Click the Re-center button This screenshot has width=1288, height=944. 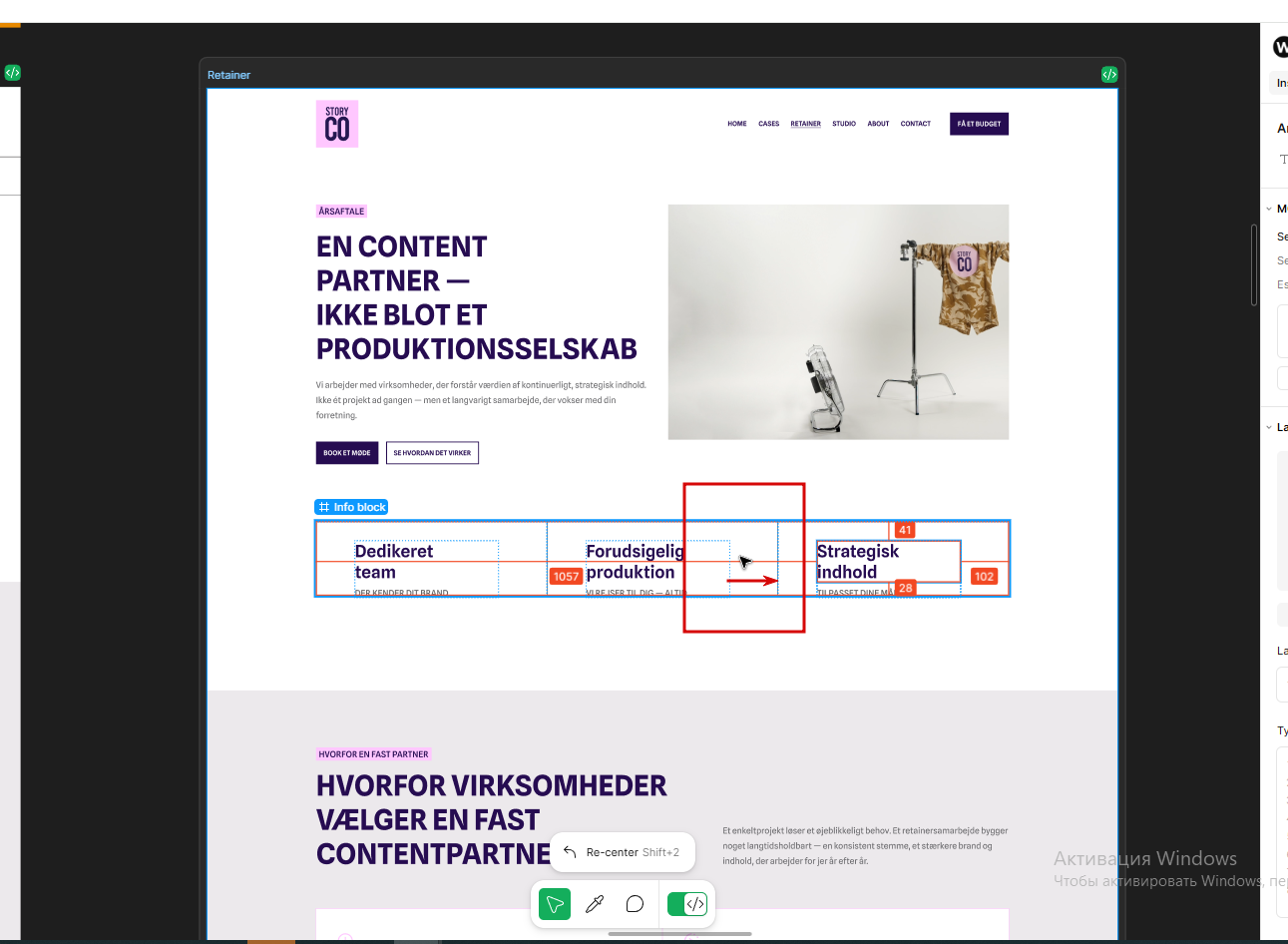pyautogui.click(x=623, y=852)
